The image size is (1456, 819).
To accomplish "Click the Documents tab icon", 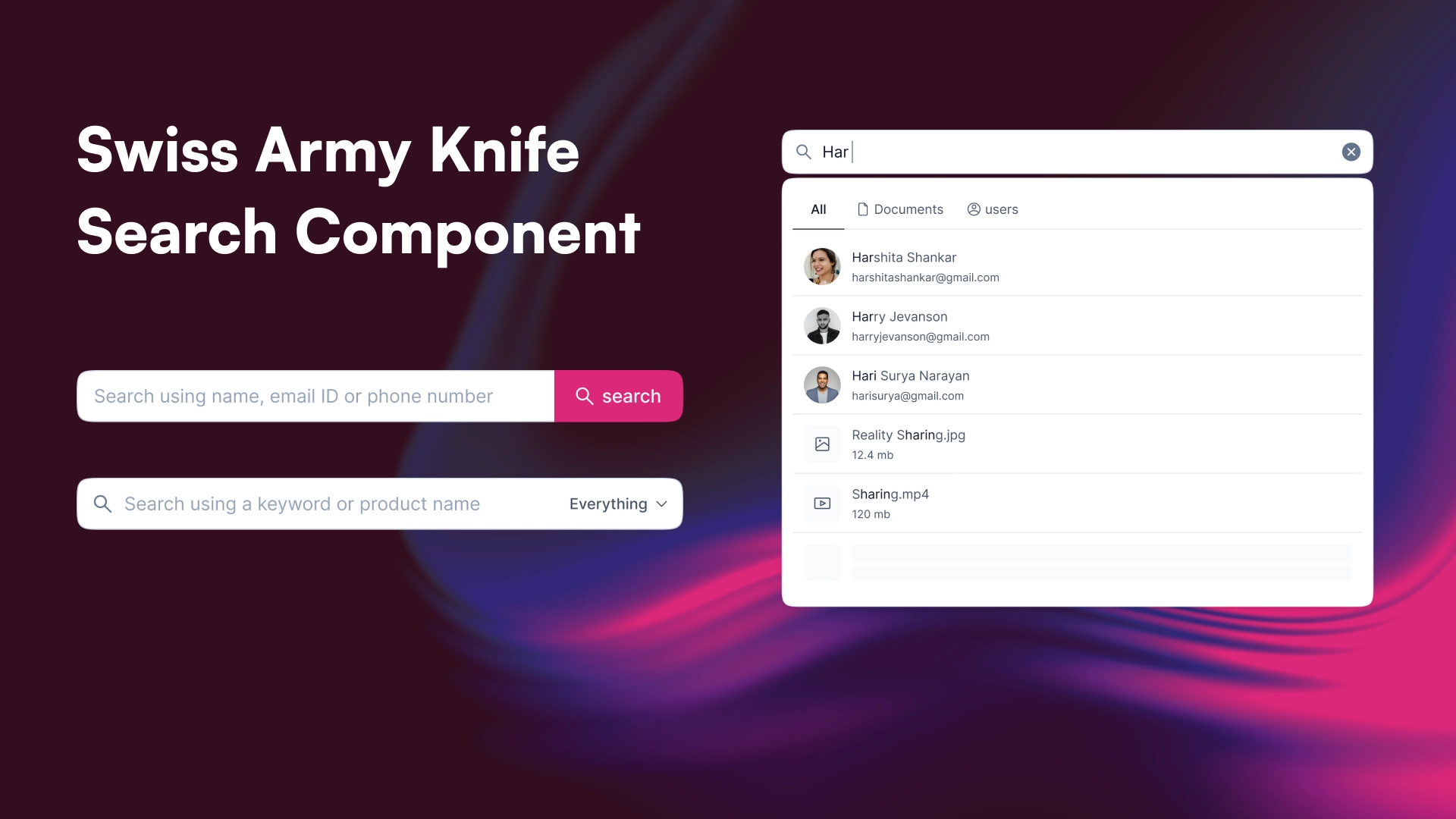I will (x=861, y=209).
